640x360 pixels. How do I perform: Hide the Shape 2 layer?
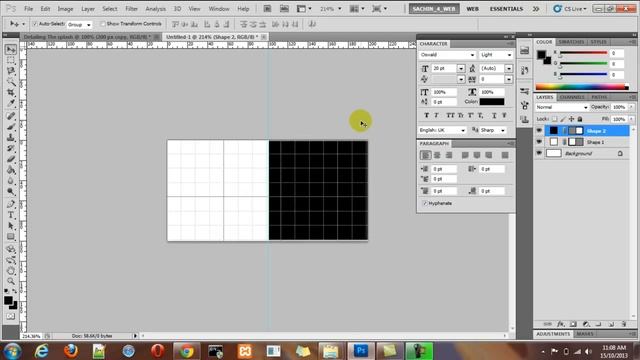coord(539,131)
